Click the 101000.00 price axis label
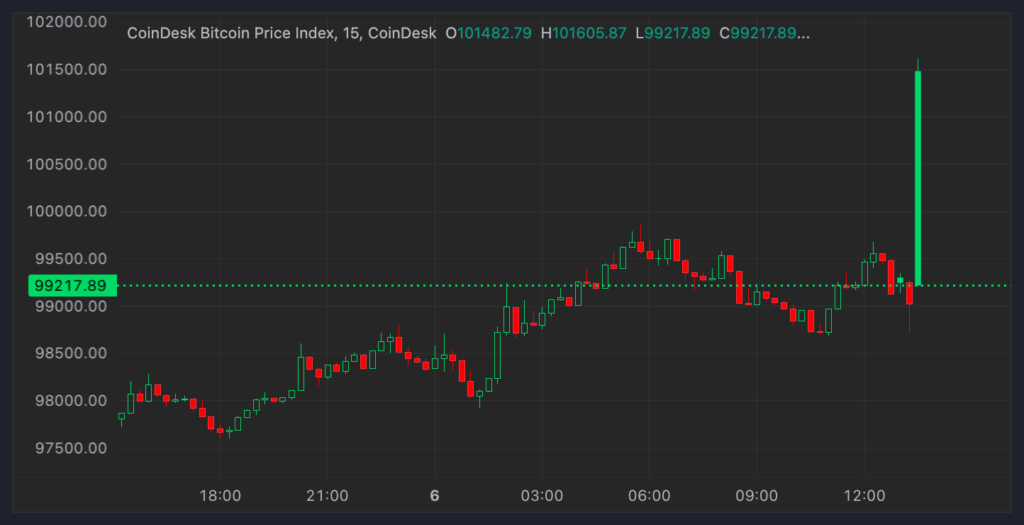Viewport: 1024px width, 525px height. click(70, 117)
